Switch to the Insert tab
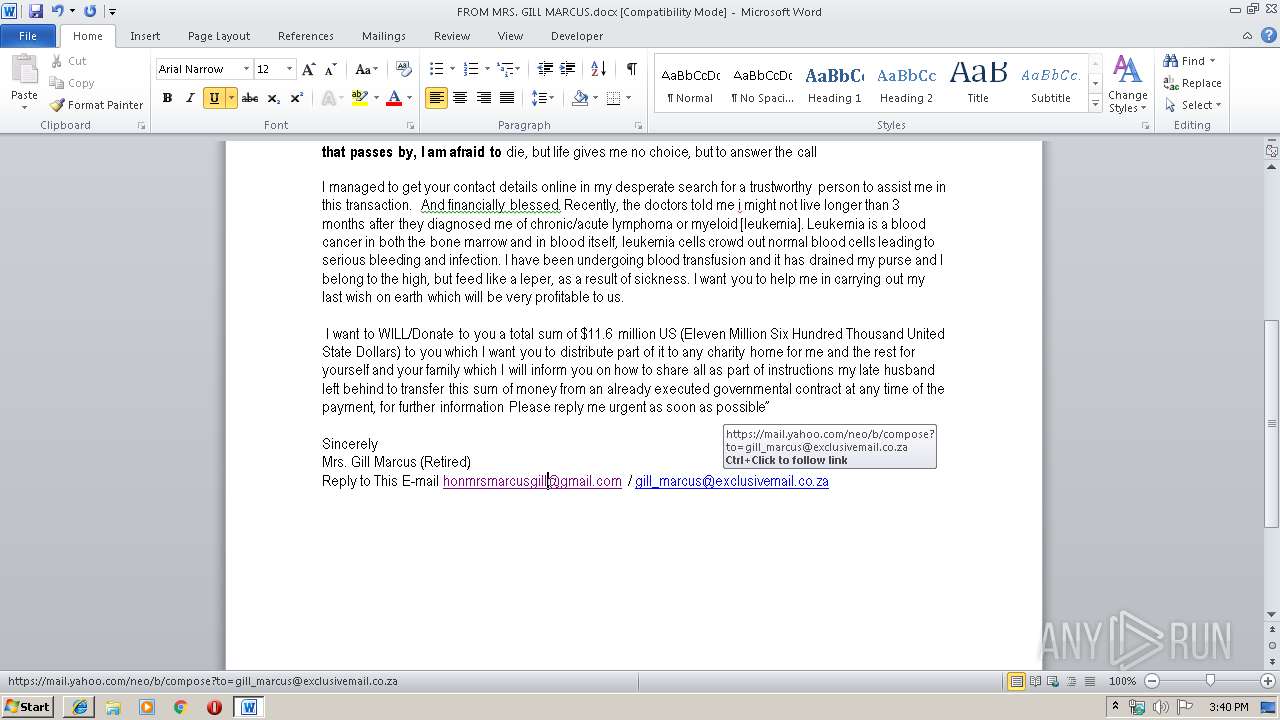 point(145,36)
